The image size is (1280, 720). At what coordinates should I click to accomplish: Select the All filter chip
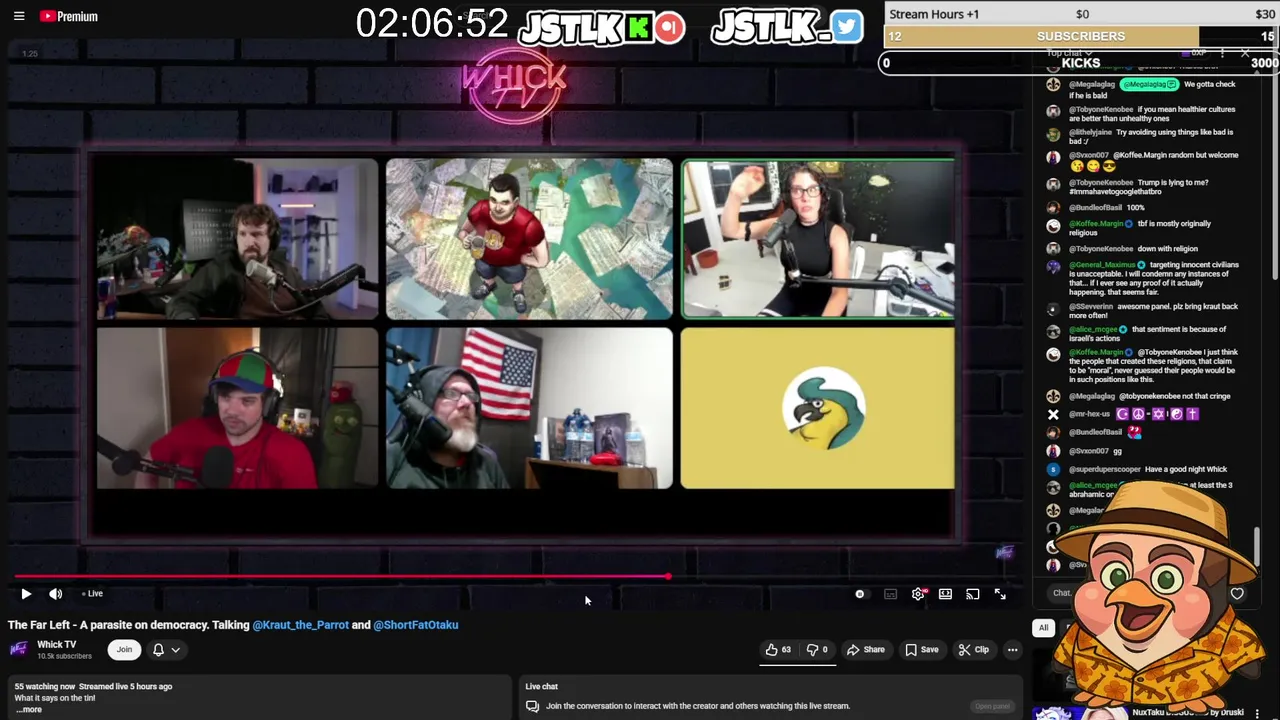pos(1043,628)
